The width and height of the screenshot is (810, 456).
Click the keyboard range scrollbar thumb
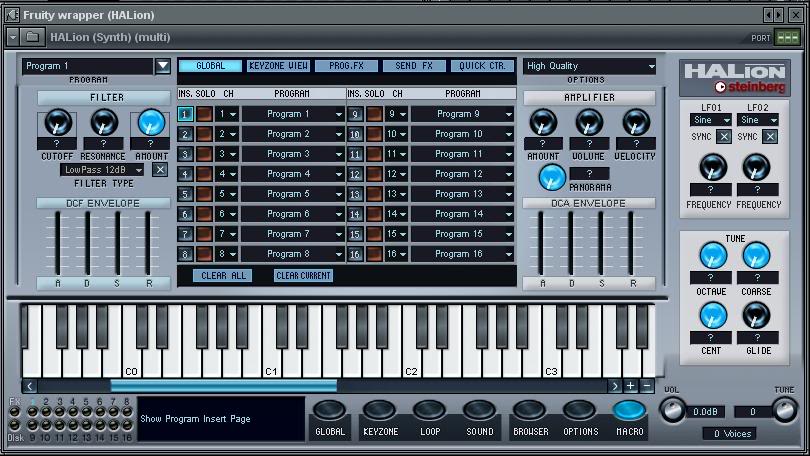pyautogui.click(x=224, y=386)
